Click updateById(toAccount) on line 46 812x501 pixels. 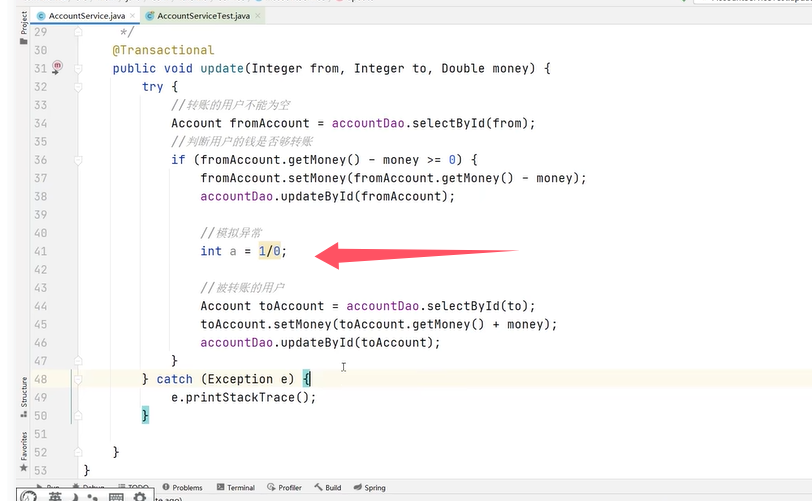tap(357, 342)
